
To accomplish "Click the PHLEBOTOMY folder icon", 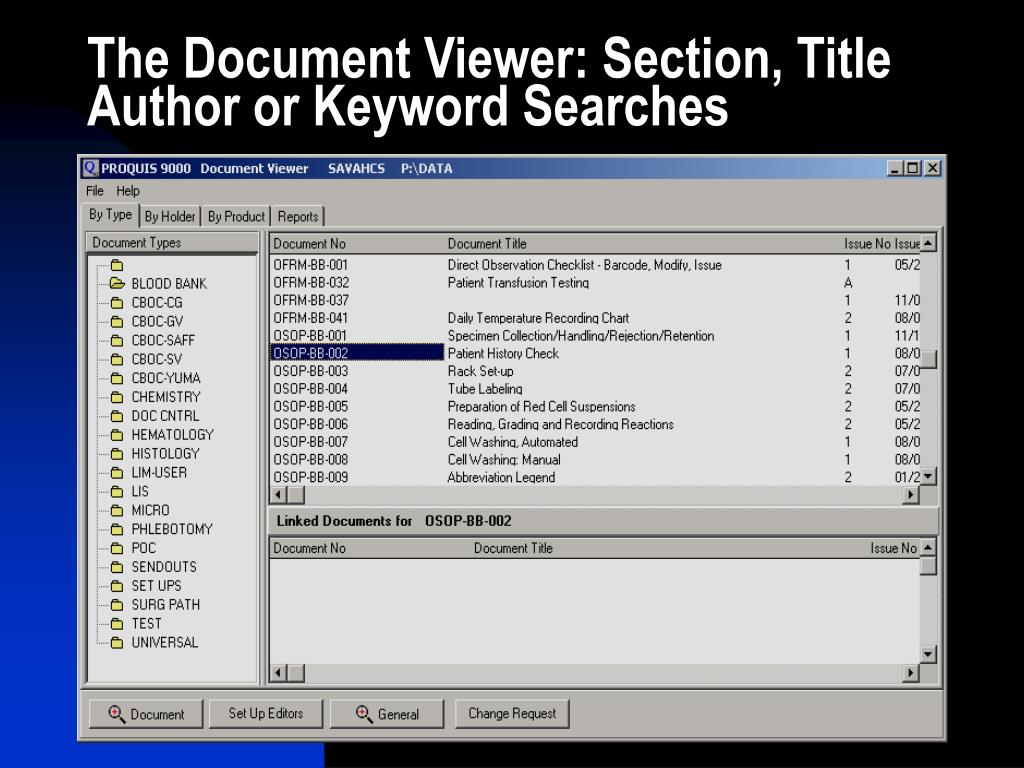I will tap(117, 529).
